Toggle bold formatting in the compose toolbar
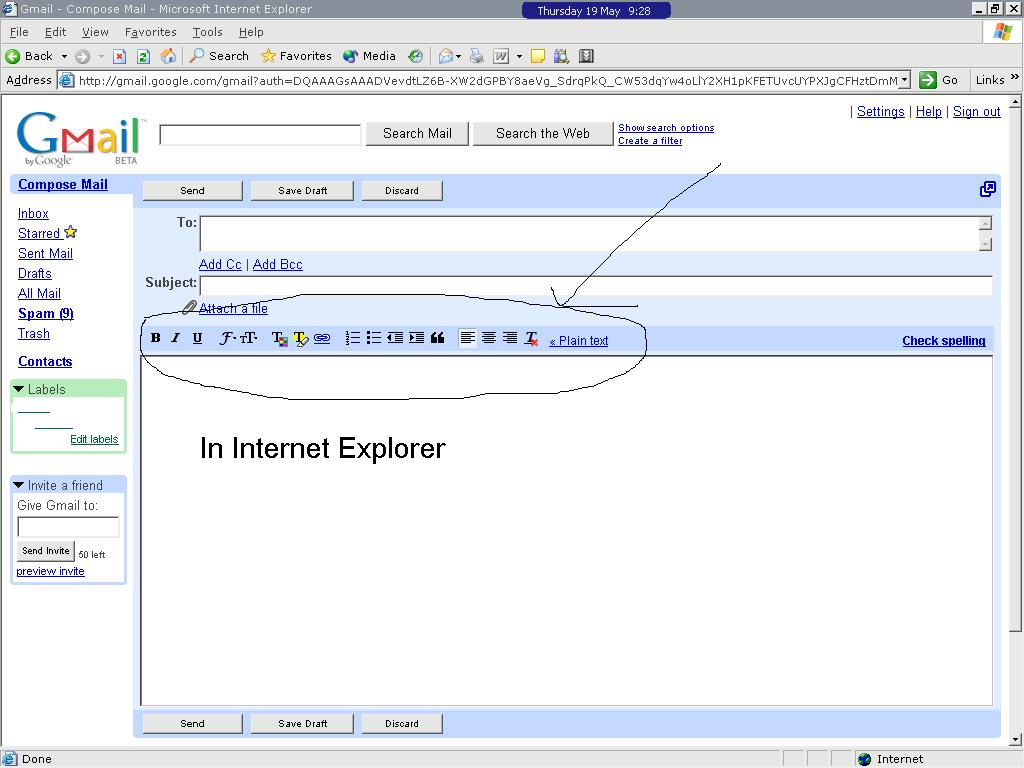 (155, 338)
